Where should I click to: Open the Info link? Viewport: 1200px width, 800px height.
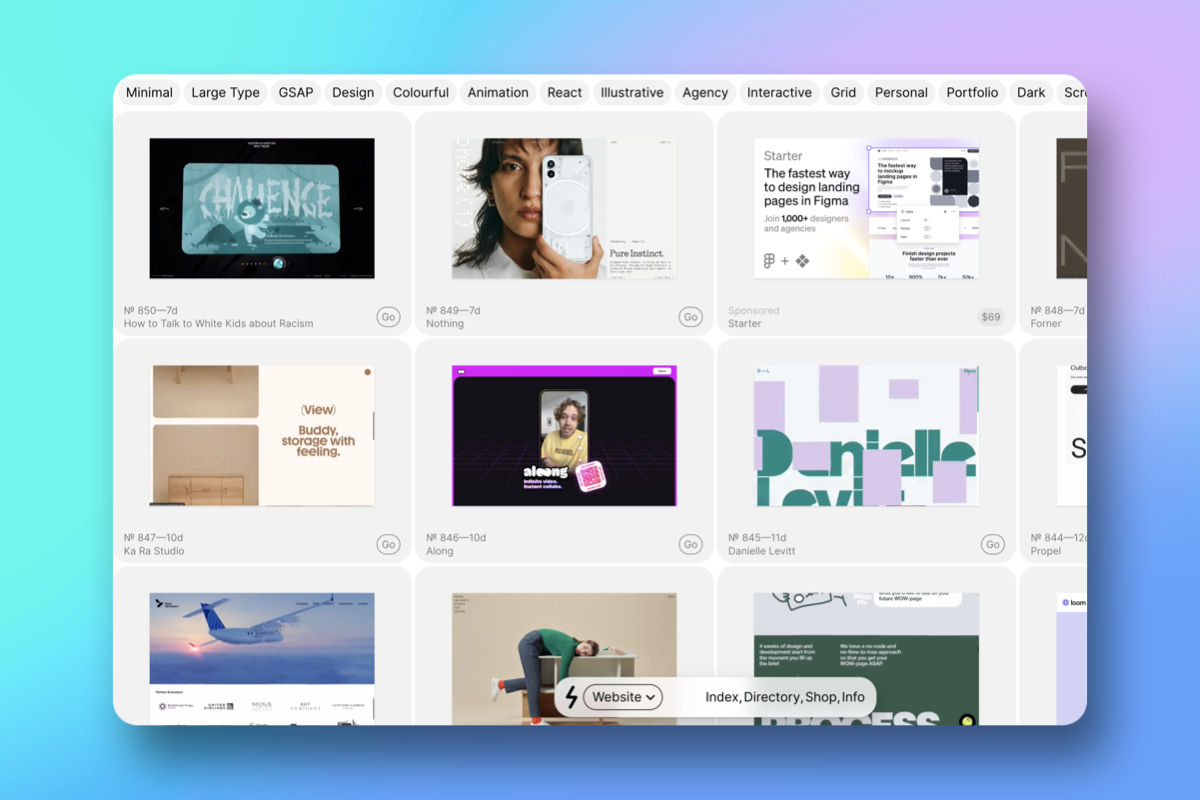click(853, 697)
